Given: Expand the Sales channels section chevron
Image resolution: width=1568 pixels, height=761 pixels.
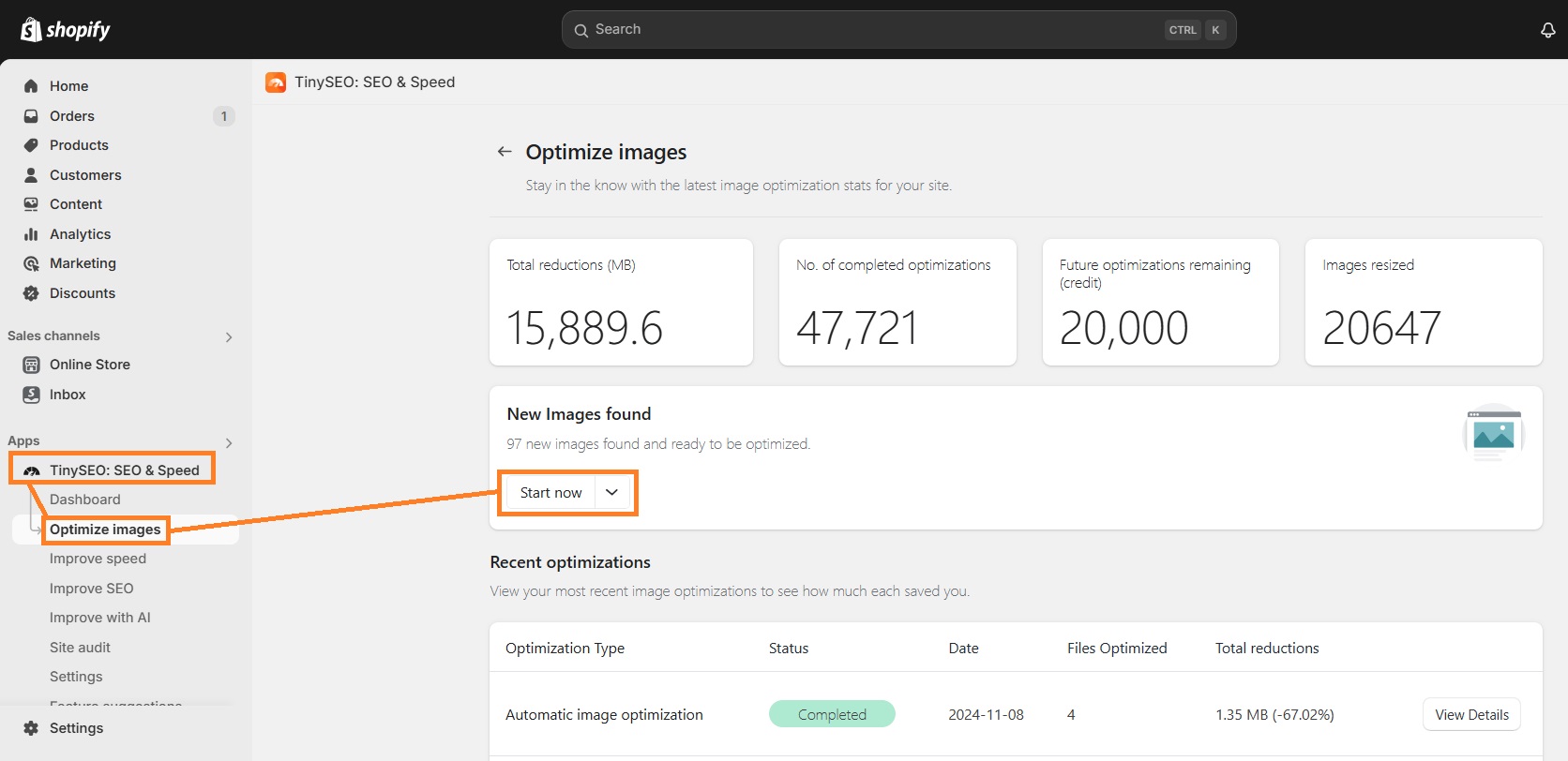Looking at the screenshot, I should [x=229, y=336].
